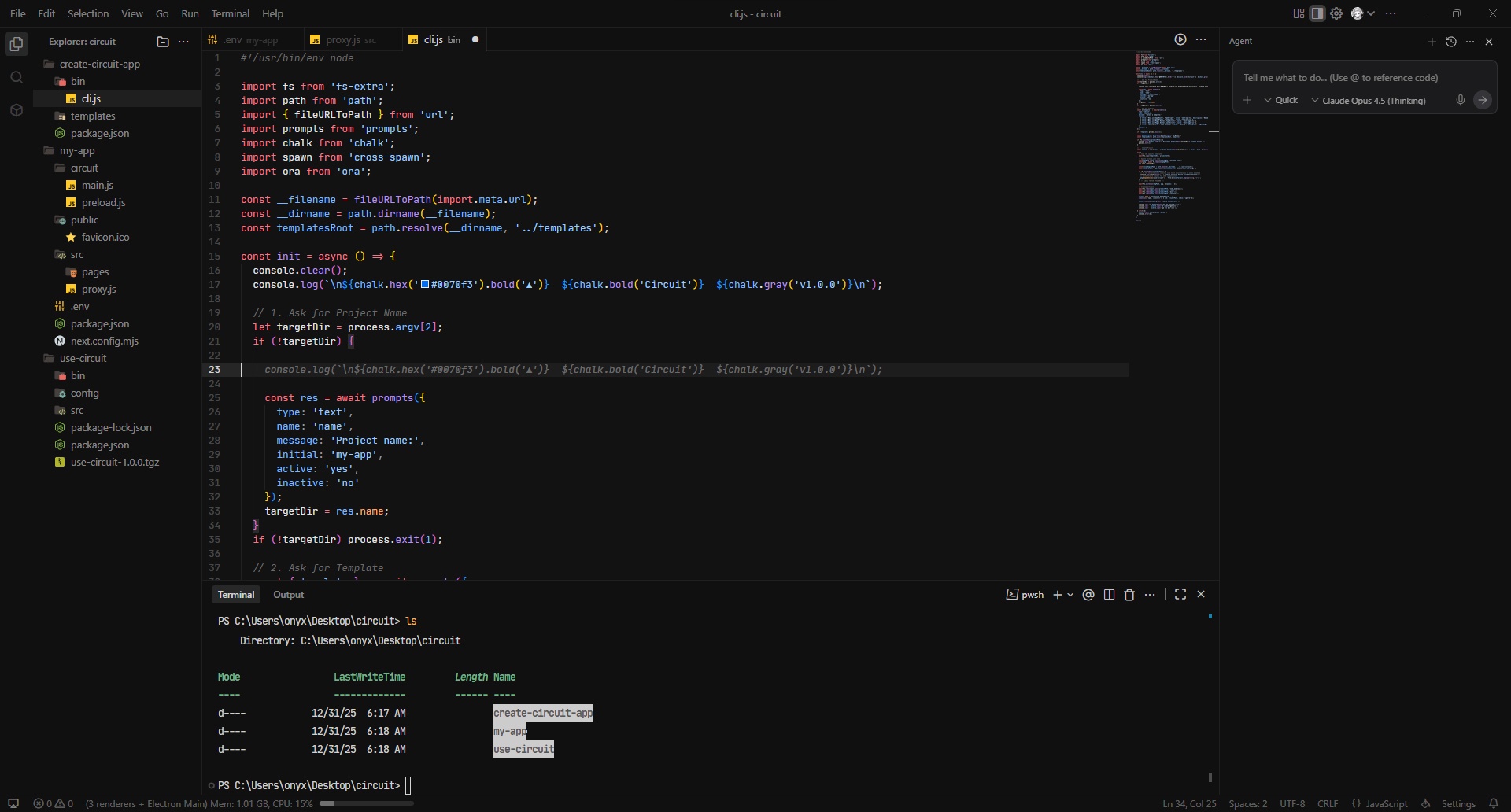
Task: Collapse the my-app folder in Explorer
Action: coord(71,150)
